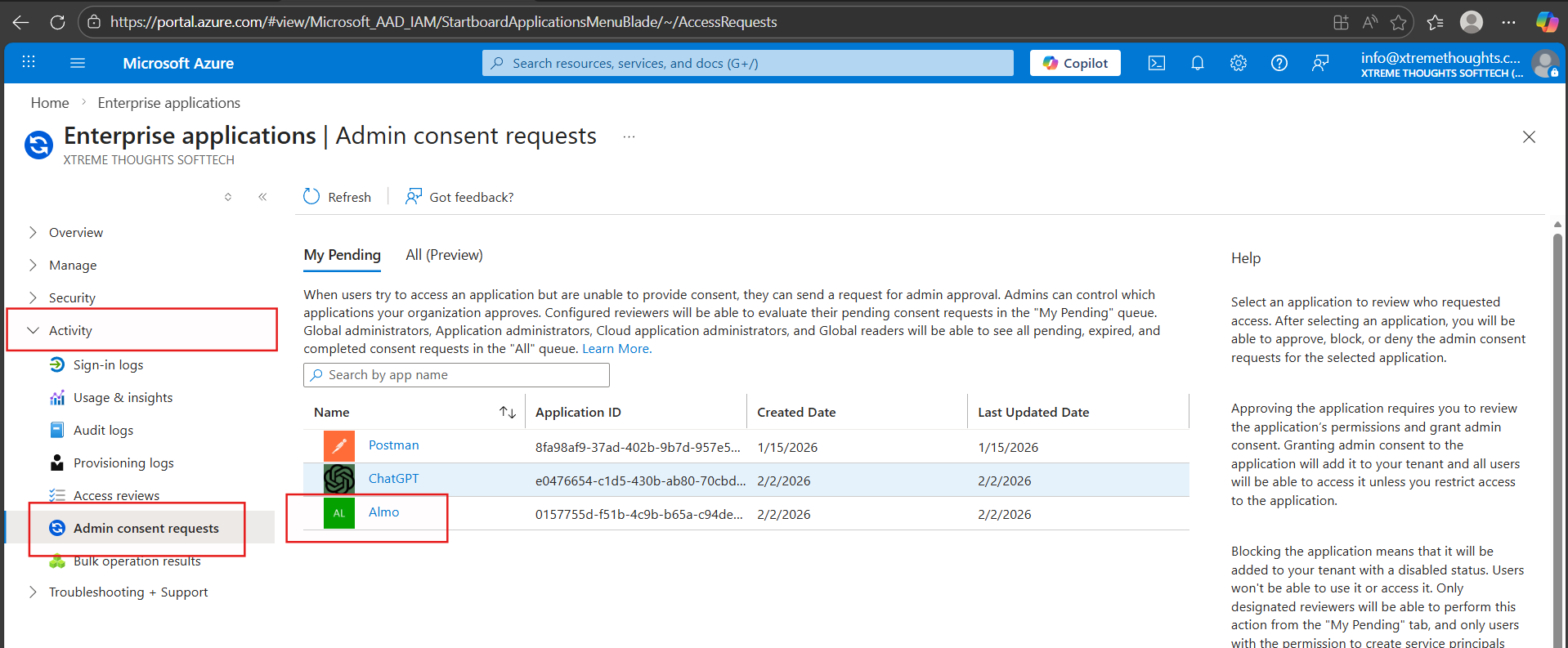The height and width of the screenshot is (648, 1568).
Task: Expand Troubleshooting + Support section
Action: coord(33,592)
